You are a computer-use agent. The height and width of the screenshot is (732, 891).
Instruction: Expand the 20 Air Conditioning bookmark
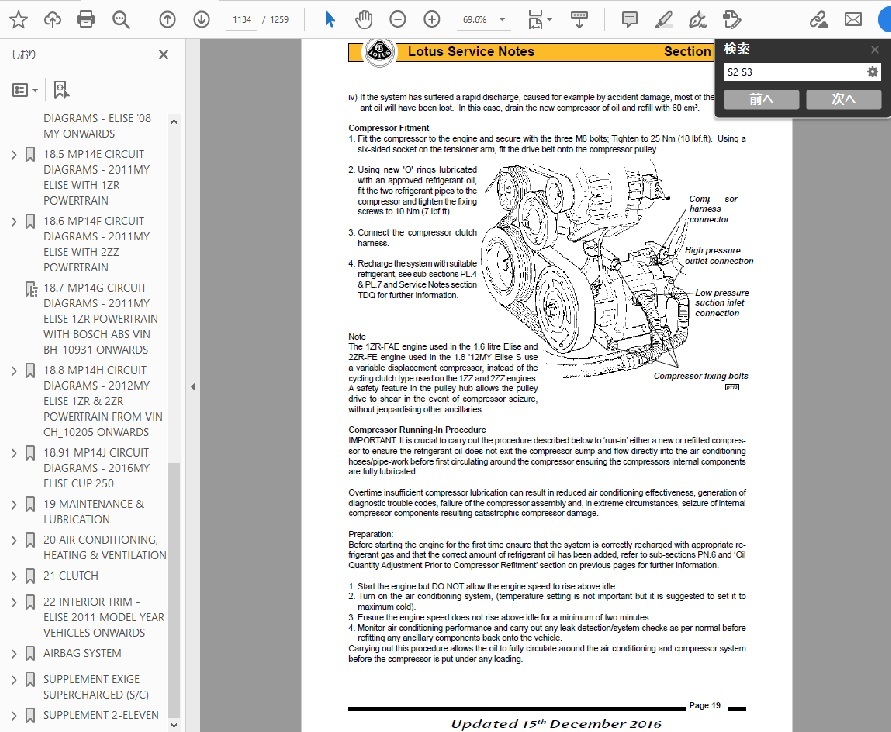coord(14,540)
